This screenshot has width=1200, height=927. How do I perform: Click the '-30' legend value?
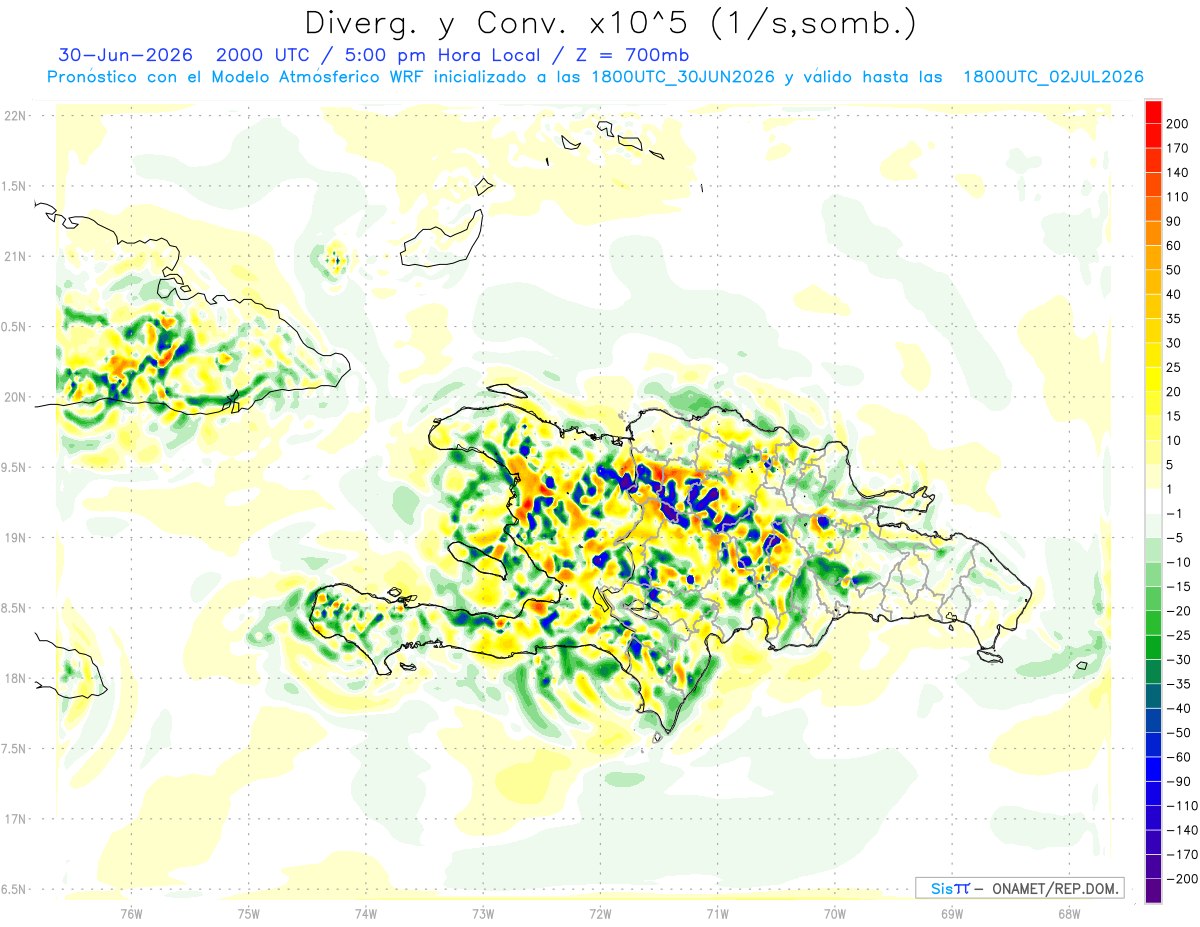click(1178, 659)
